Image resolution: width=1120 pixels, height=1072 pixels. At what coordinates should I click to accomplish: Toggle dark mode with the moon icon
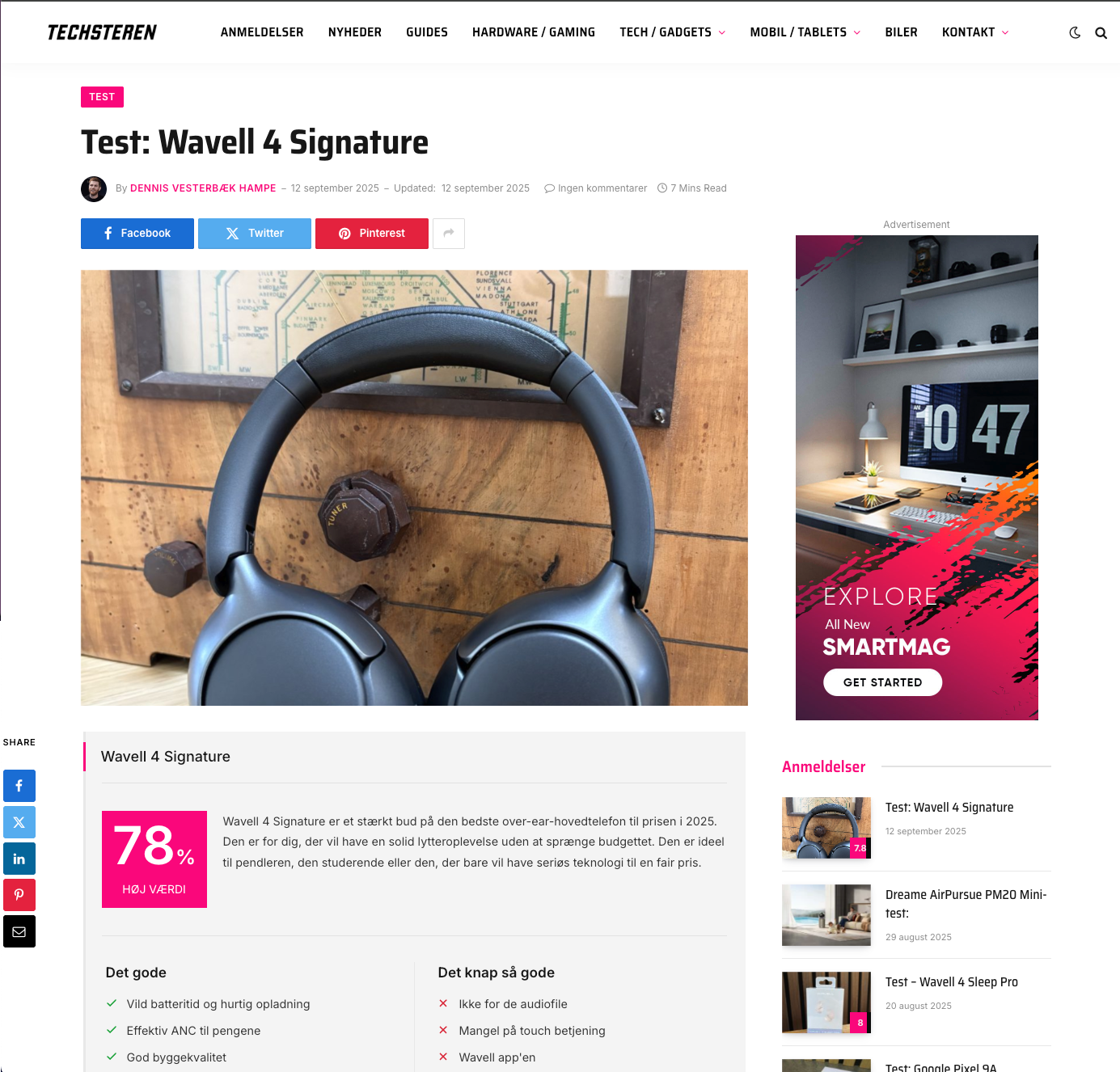(1075, 32)
